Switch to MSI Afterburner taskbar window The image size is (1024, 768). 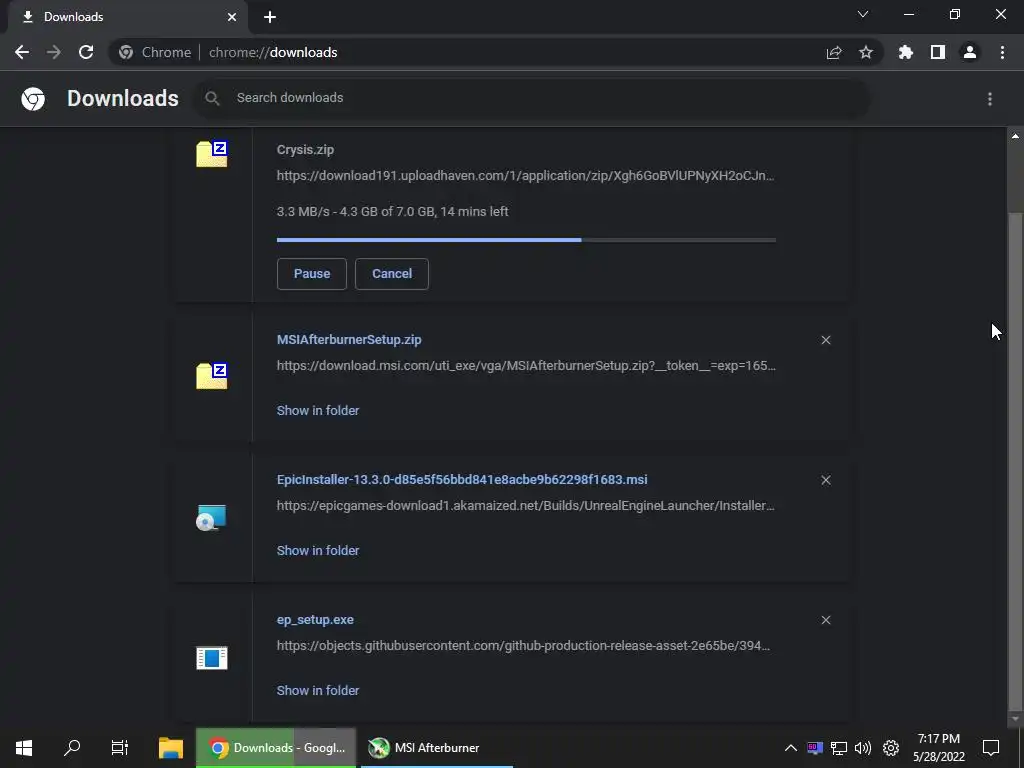435,748
